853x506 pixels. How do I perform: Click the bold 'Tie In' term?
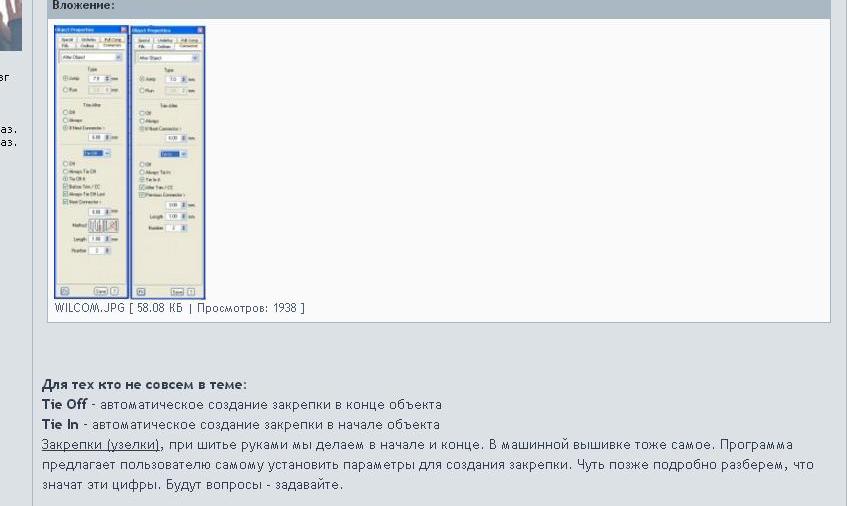[x=60, y=424]
